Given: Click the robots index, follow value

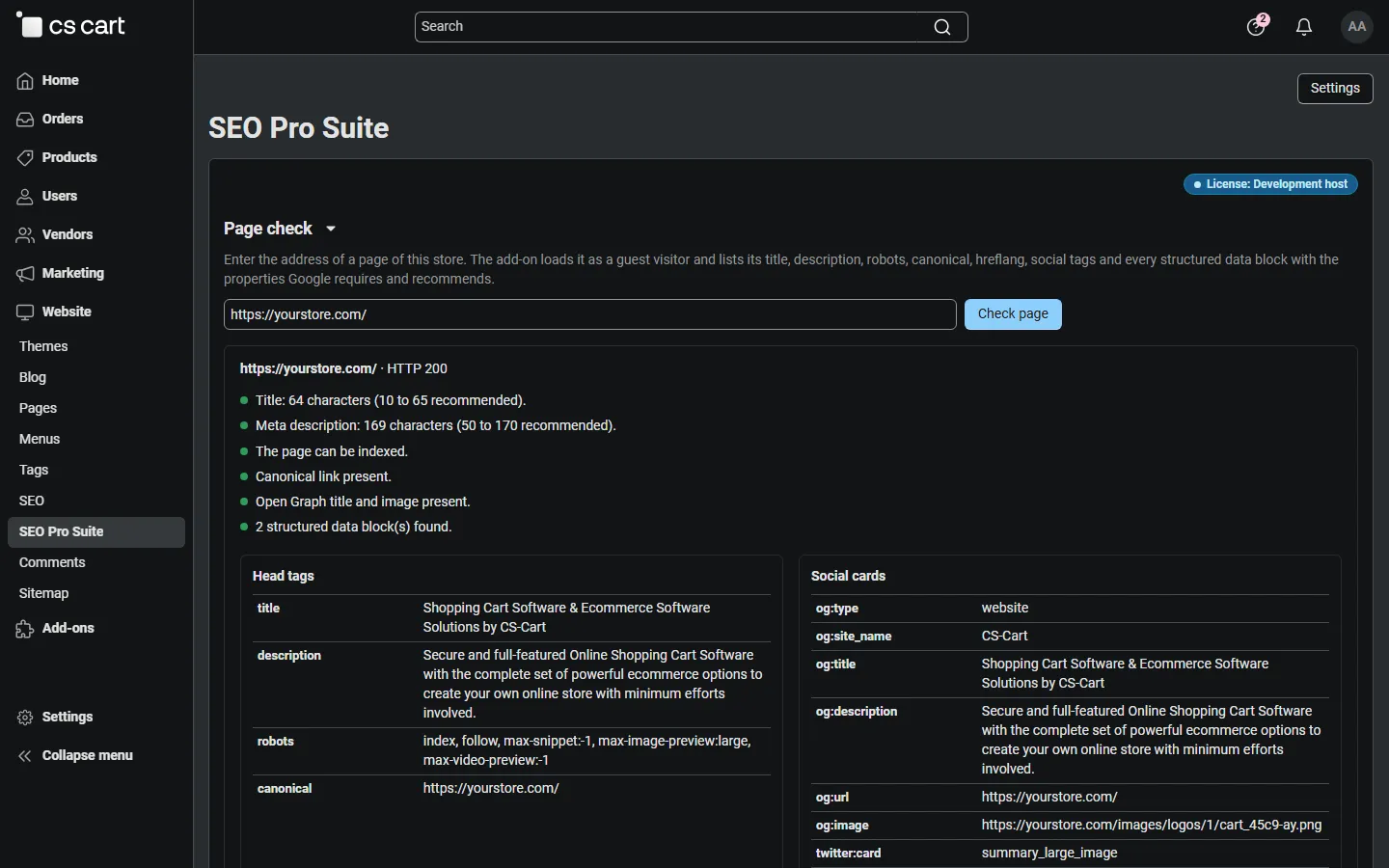Looking at the screenshot, I should (x=586, y=751).
